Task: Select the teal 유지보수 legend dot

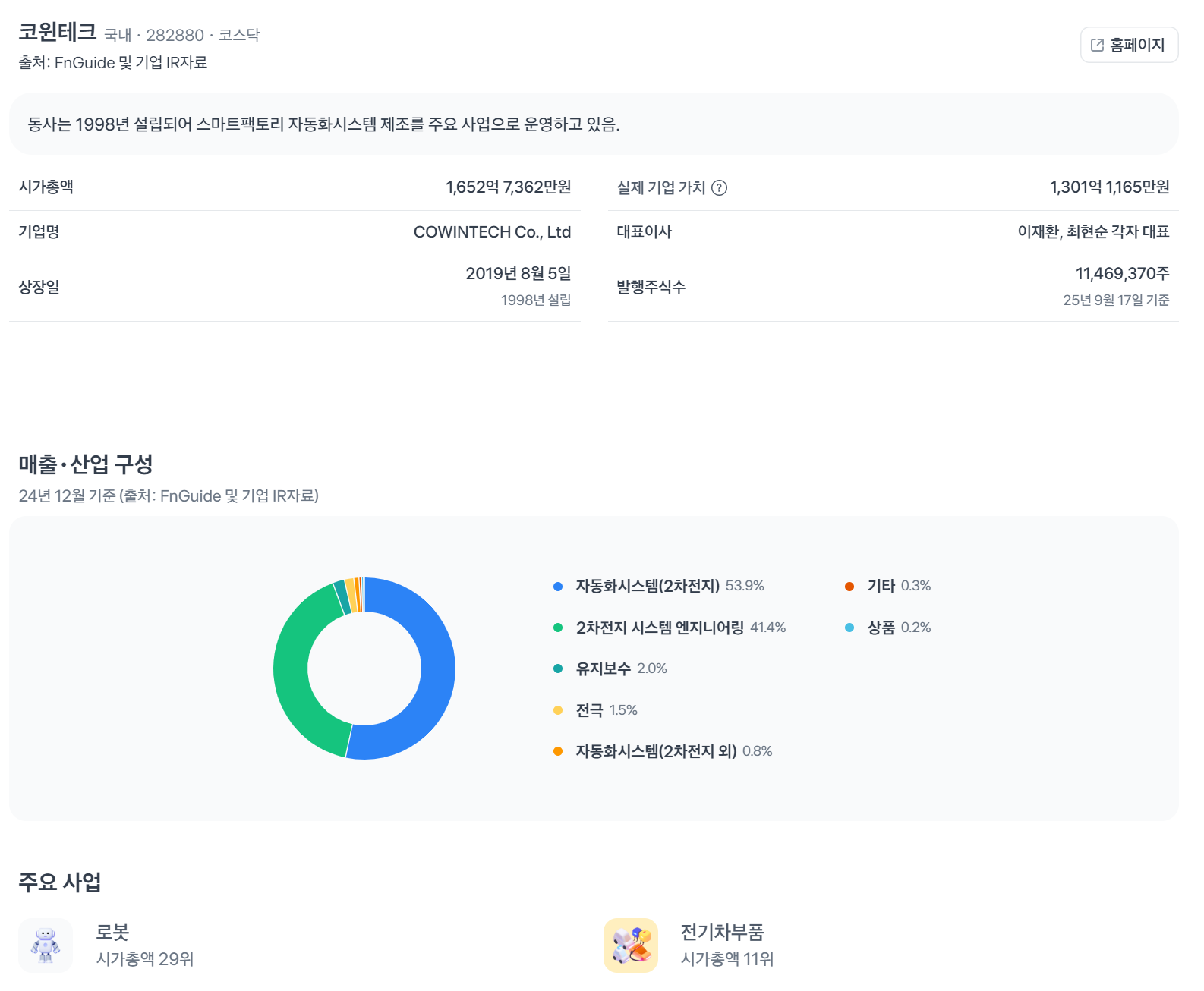Action: coord(558,669)
